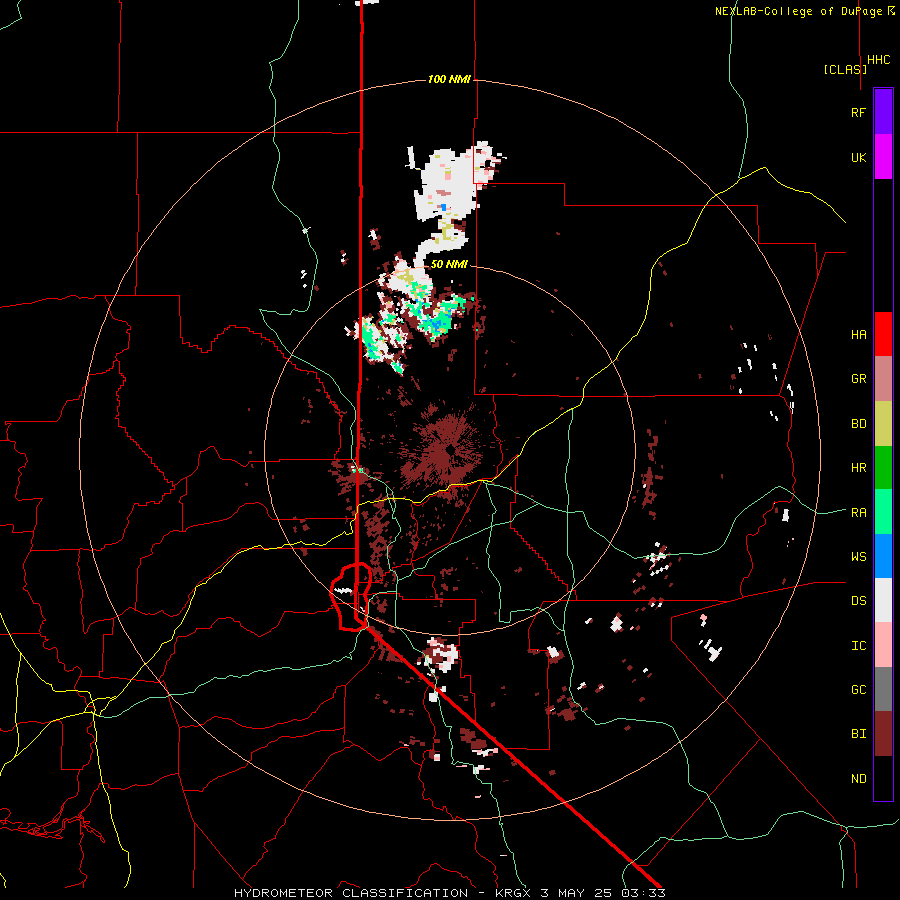Select the BD big drops yellow swatch

(x=883, y=423)
